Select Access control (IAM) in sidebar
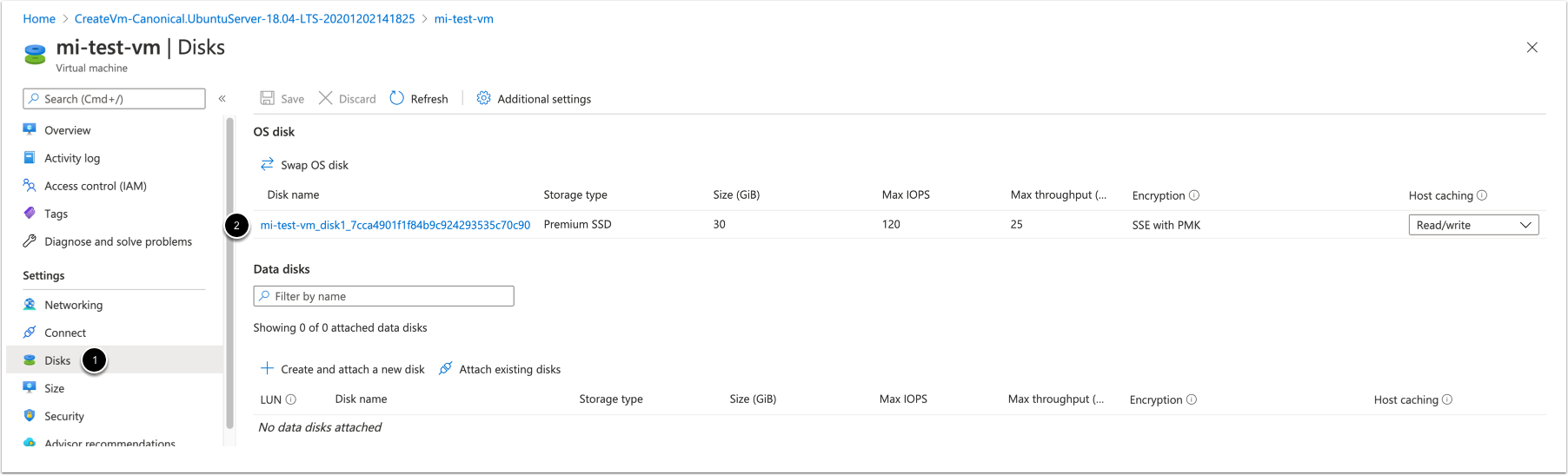The width and height of the screenshot is (1568, 475). coord(95,186)
